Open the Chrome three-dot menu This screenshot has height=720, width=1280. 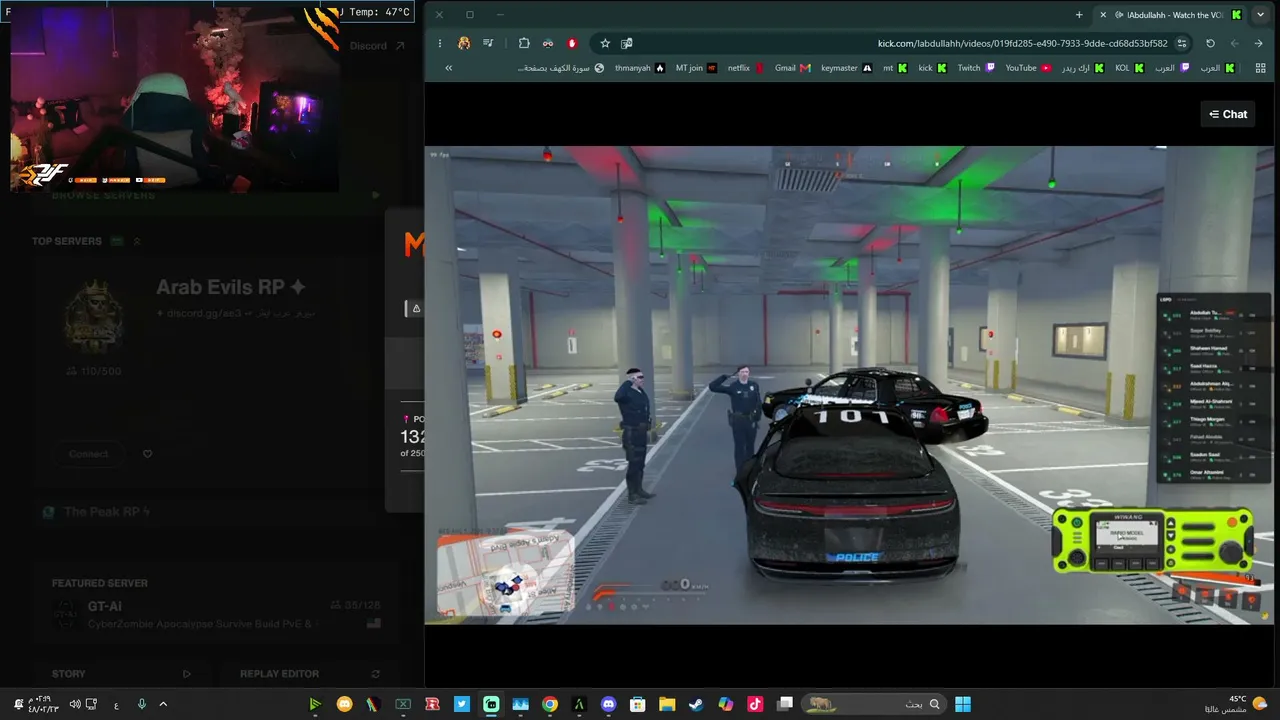tap(439, 43)
